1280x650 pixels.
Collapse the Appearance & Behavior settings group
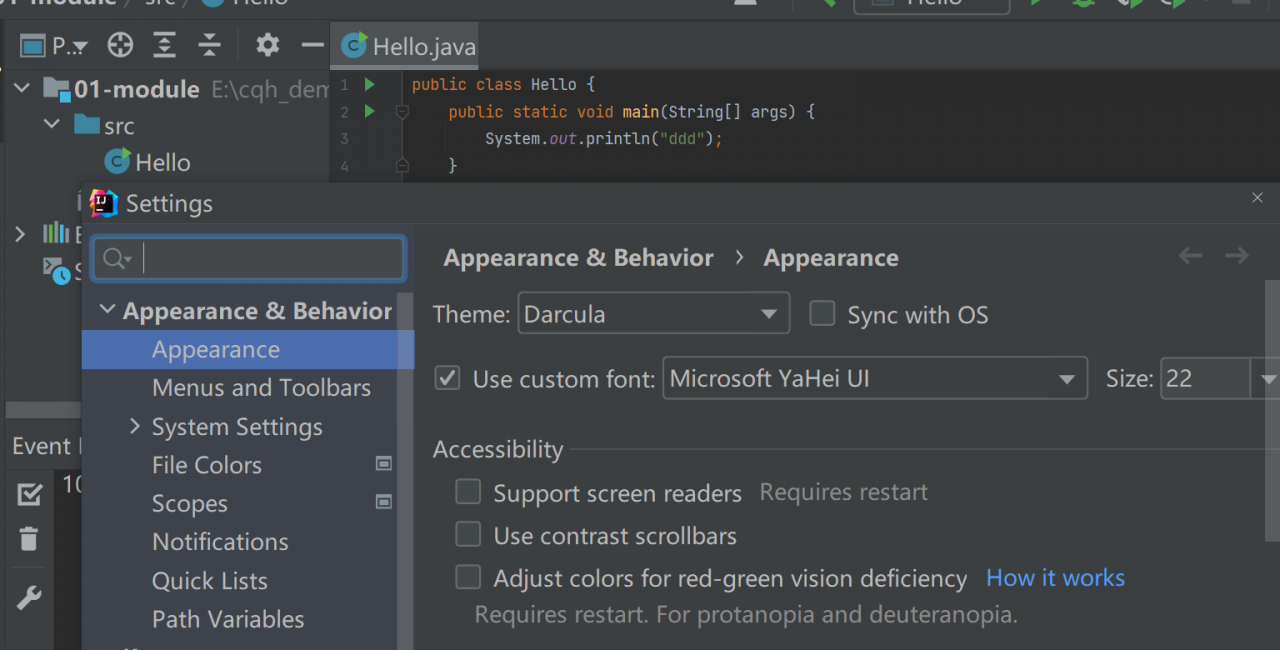pos(108,311)
